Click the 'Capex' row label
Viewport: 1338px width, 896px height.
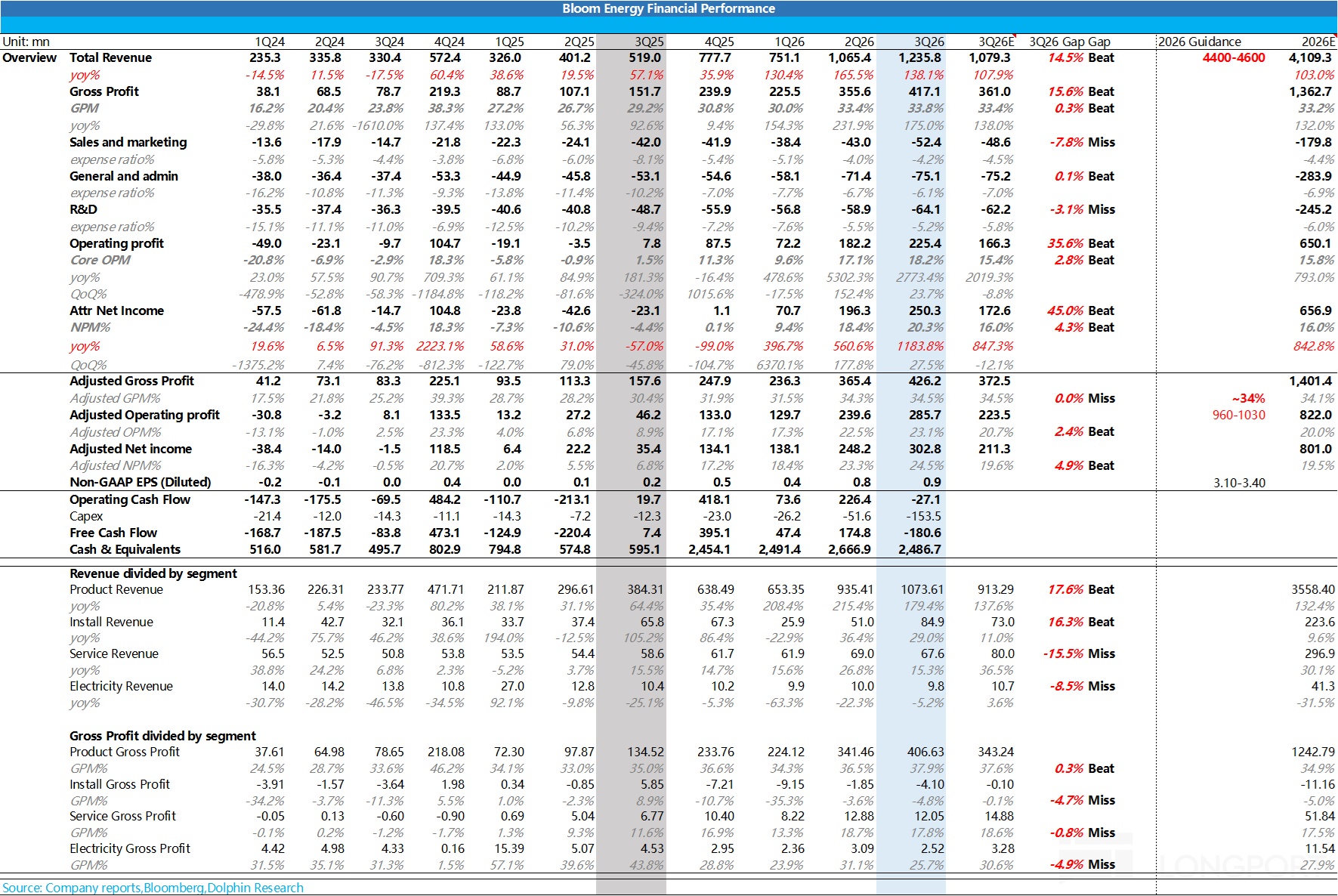pyautogui.click(x=86, y=516)
